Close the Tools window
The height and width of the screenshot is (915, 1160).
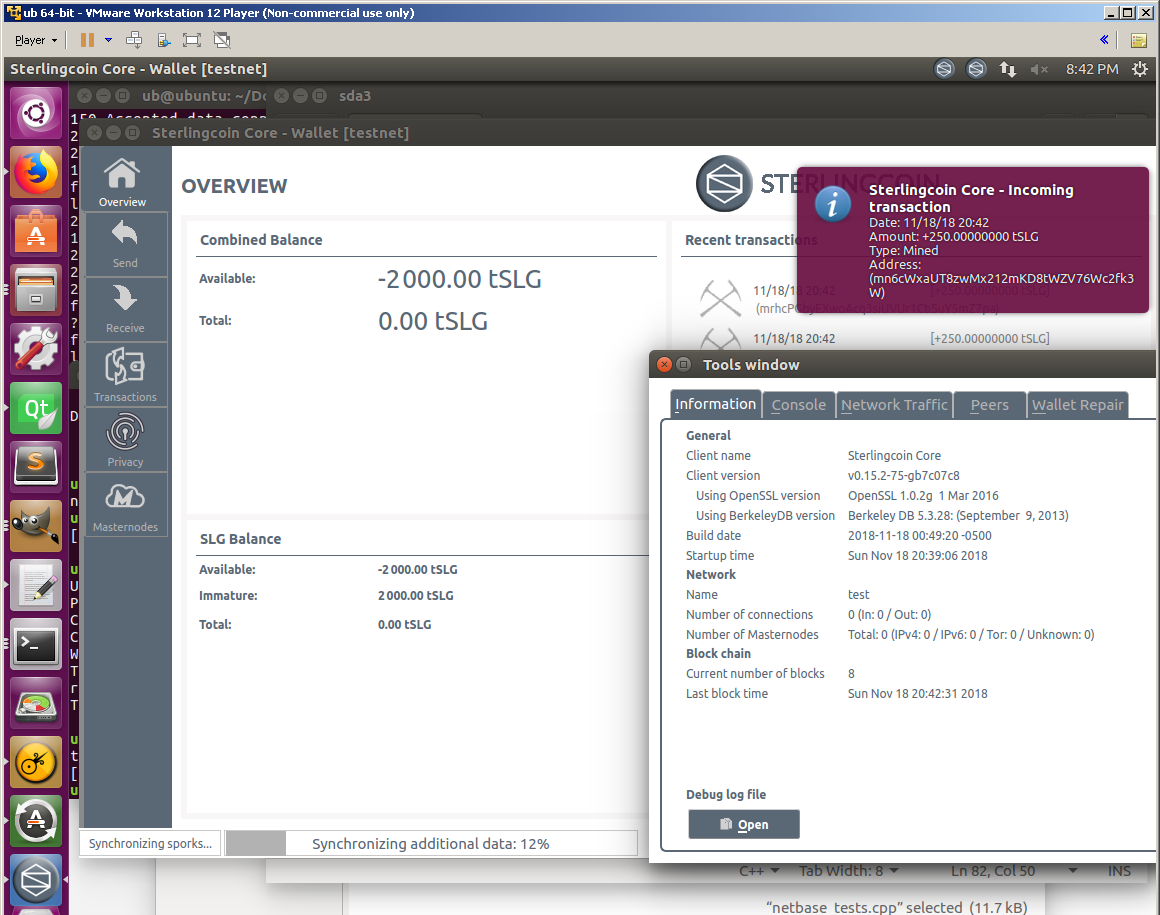[664, 364]
